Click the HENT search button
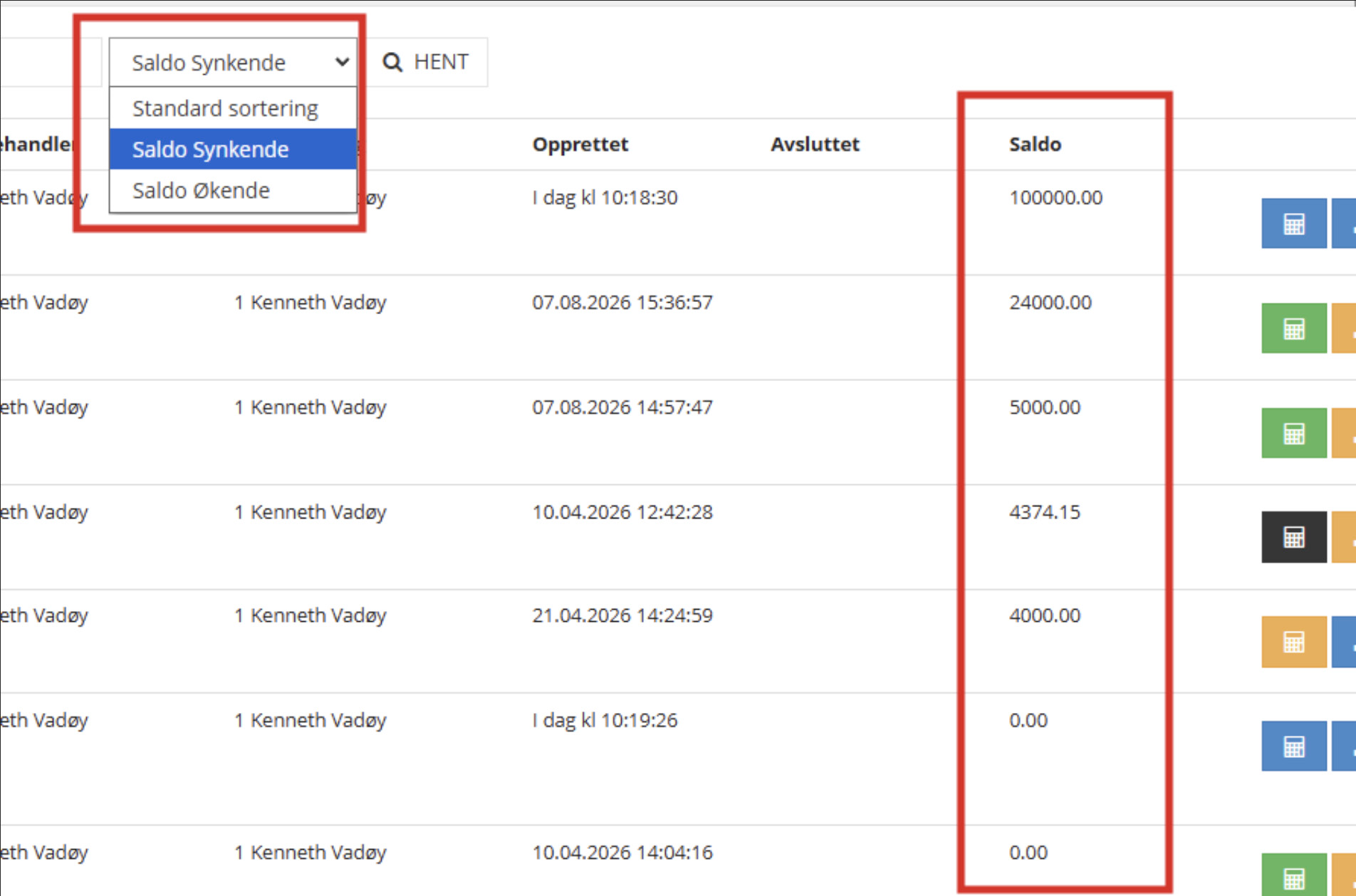1356x896 pixels. [426, 63]
